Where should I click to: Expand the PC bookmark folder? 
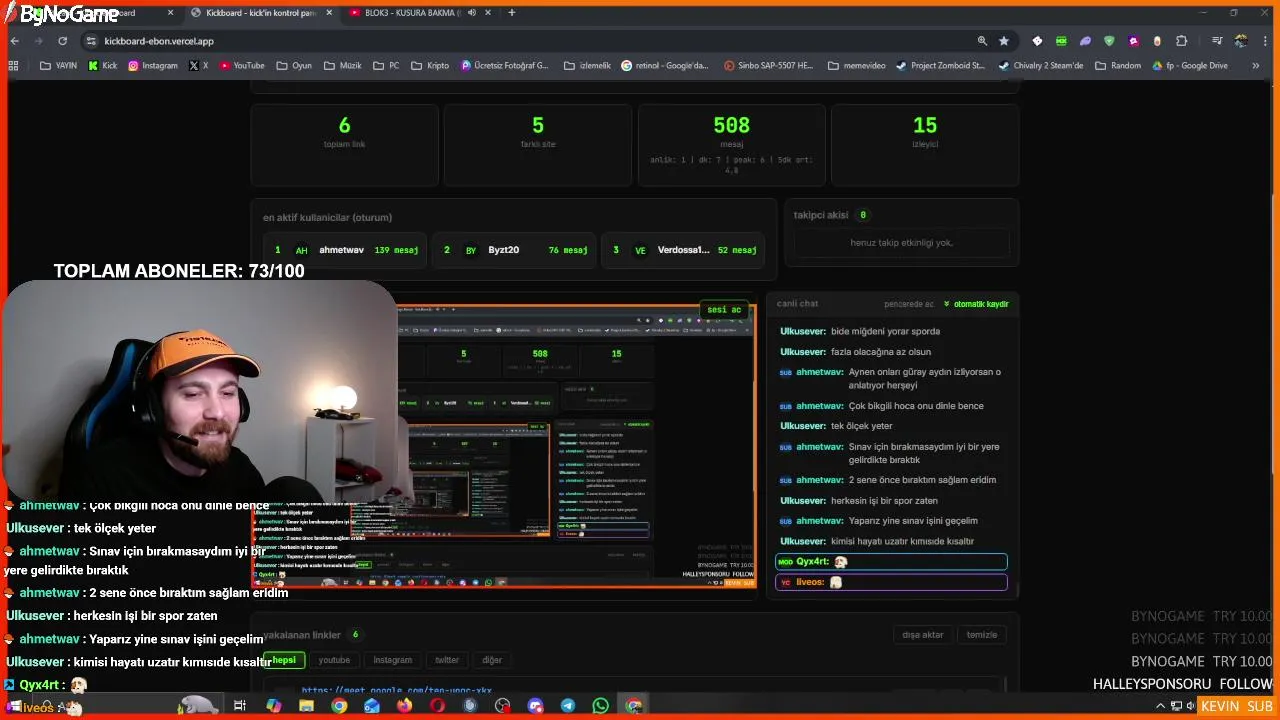click(386, 66)
